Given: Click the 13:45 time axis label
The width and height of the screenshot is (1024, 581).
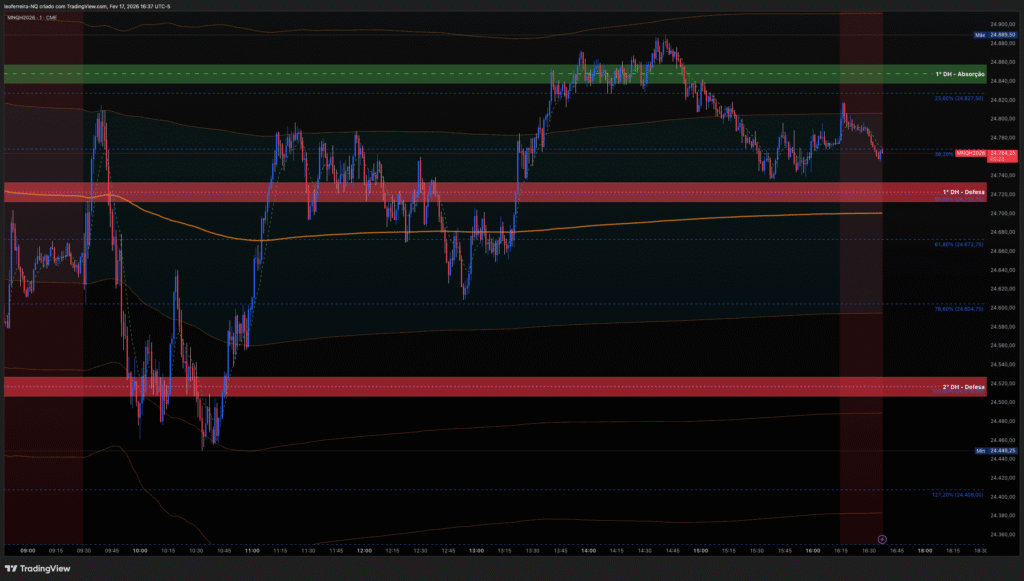Looking at the screenshot, I should tap(560, 551).
